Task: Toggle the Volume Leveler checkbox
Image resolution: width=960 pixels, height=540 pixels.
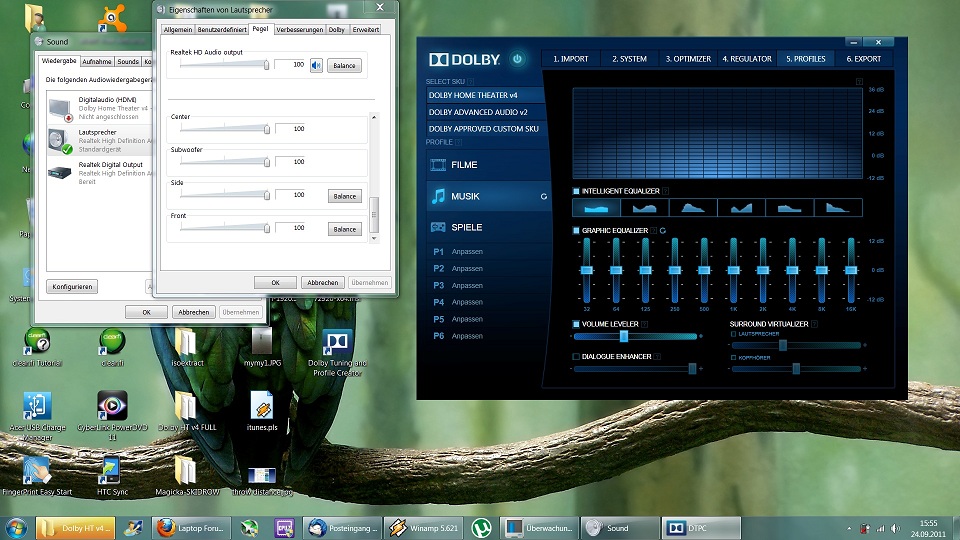Action: coord(576,324)
